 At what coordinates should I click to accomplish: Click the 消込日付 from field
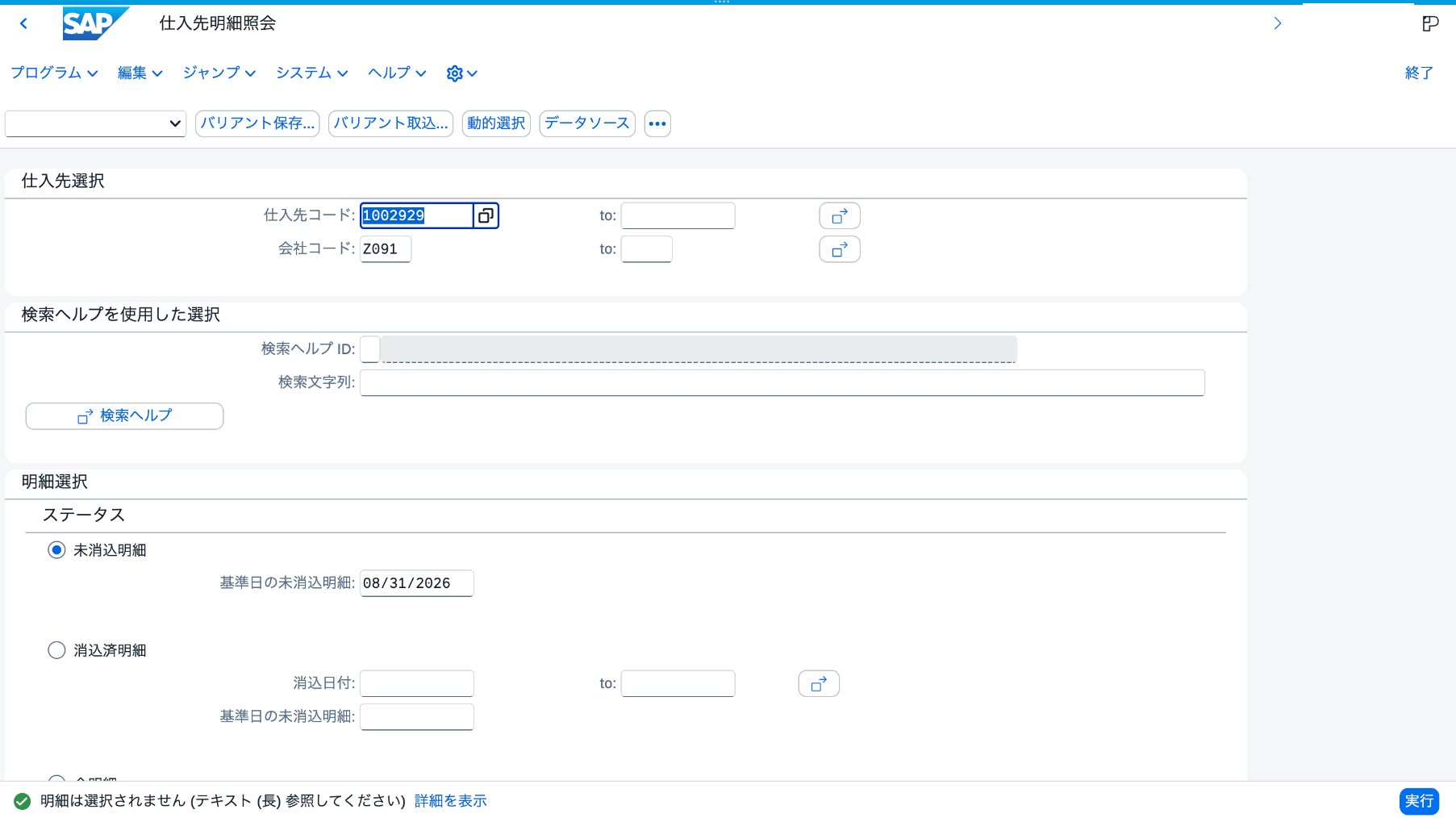(416, 683)
